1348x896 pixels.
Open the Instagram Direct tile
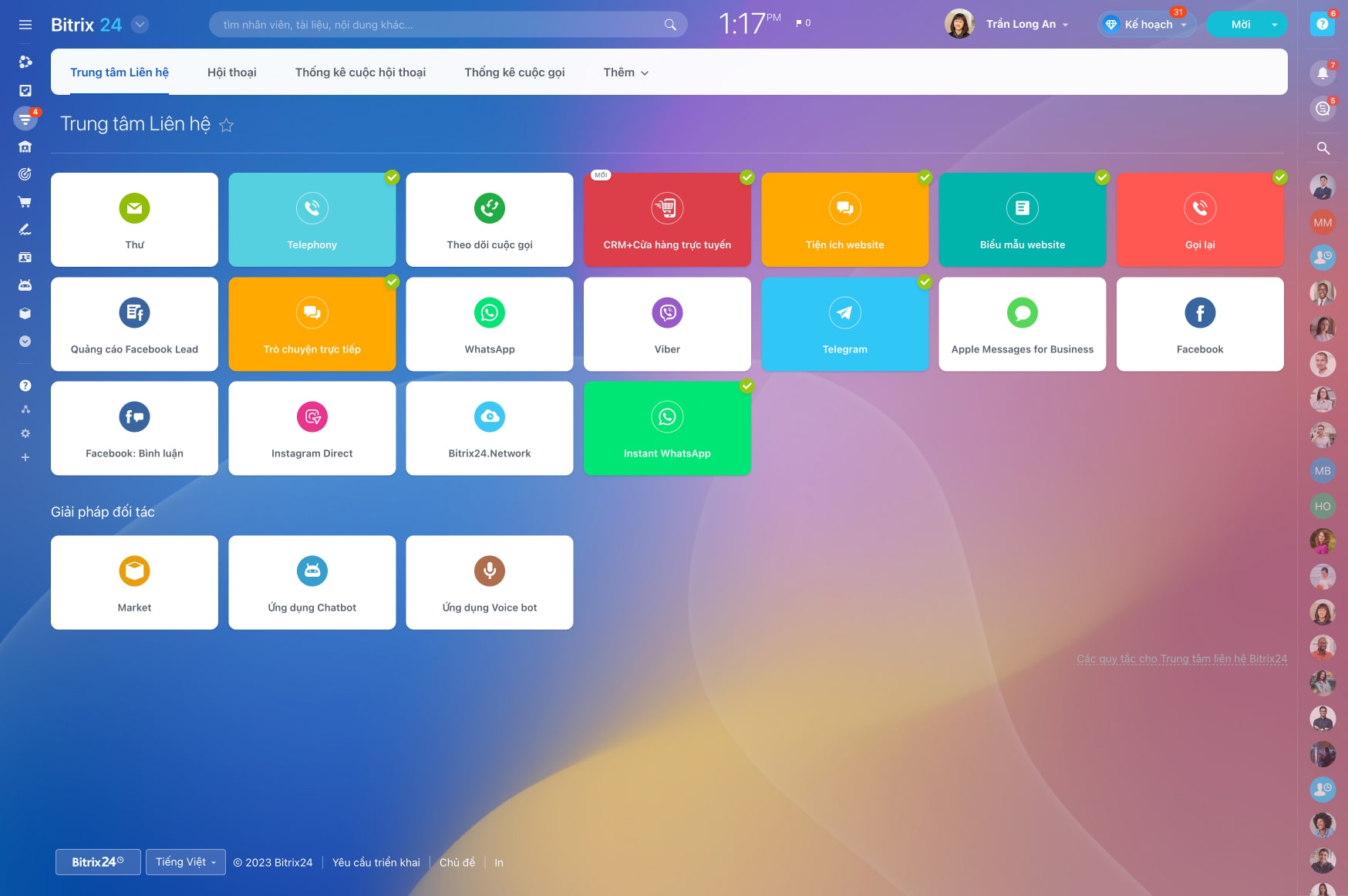[x=312, y=428]
